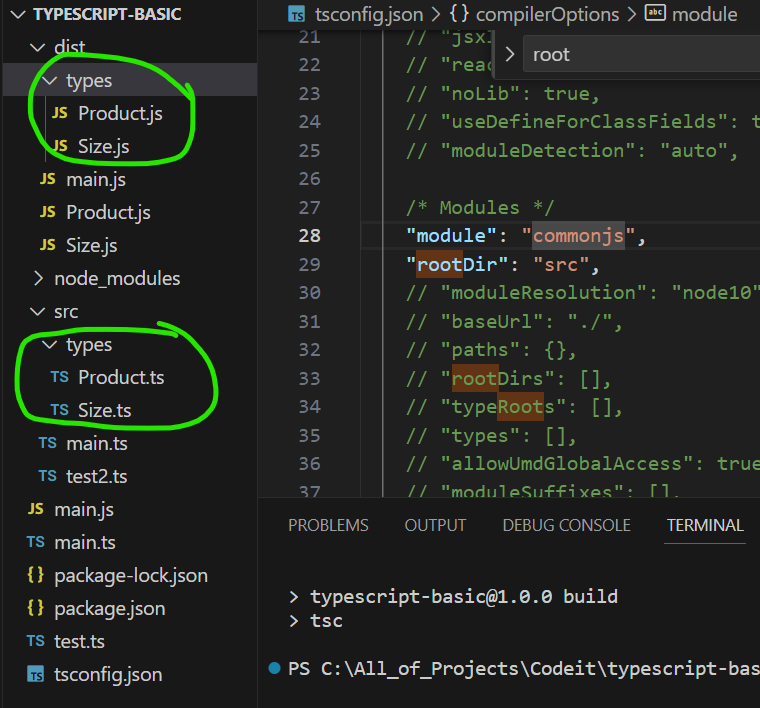Screen dimensions: 760x708
Task: Click the "commonjs" value on line 28
Action: point(578,236)
